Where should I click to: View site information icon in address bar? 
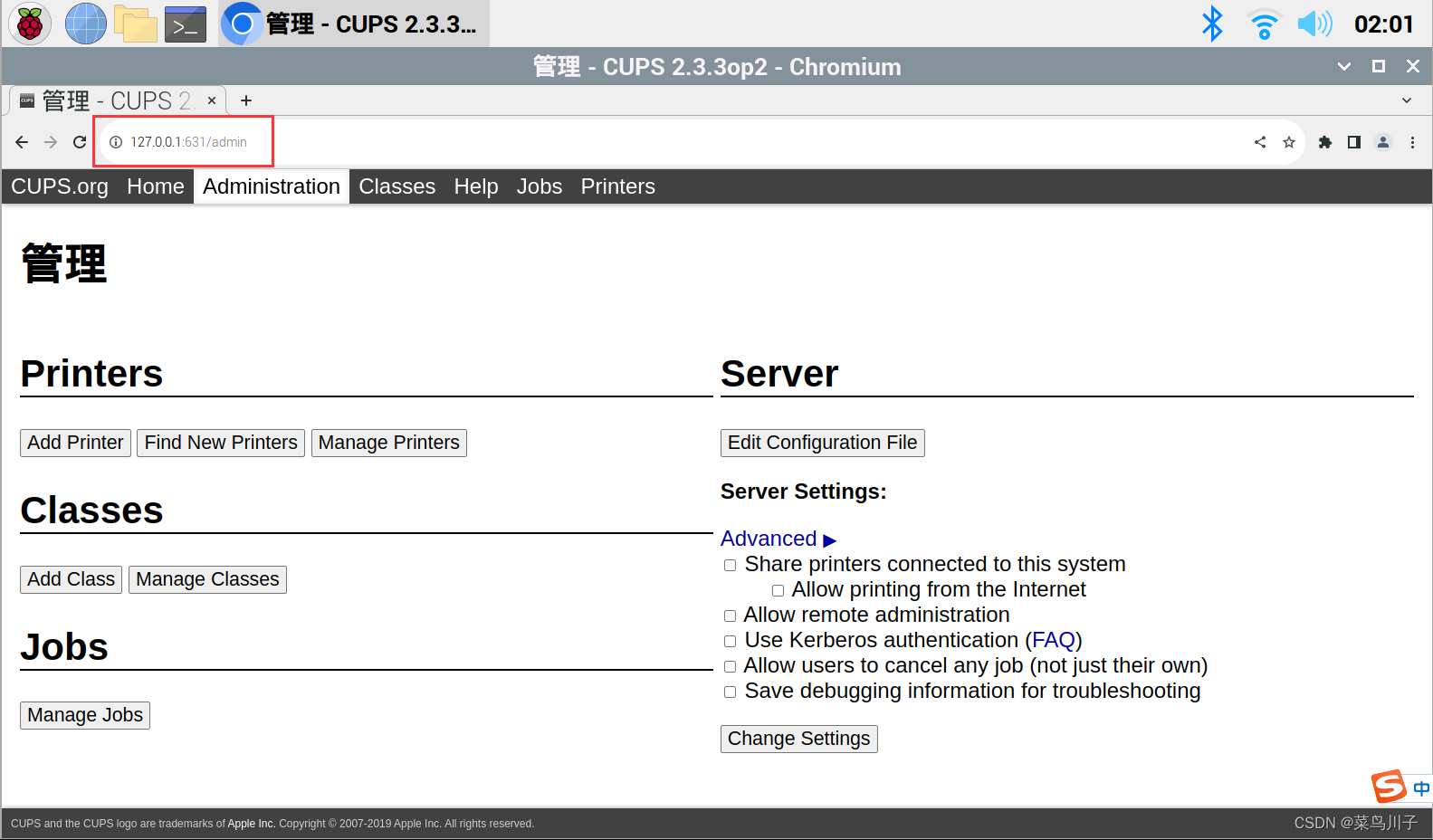116,142
